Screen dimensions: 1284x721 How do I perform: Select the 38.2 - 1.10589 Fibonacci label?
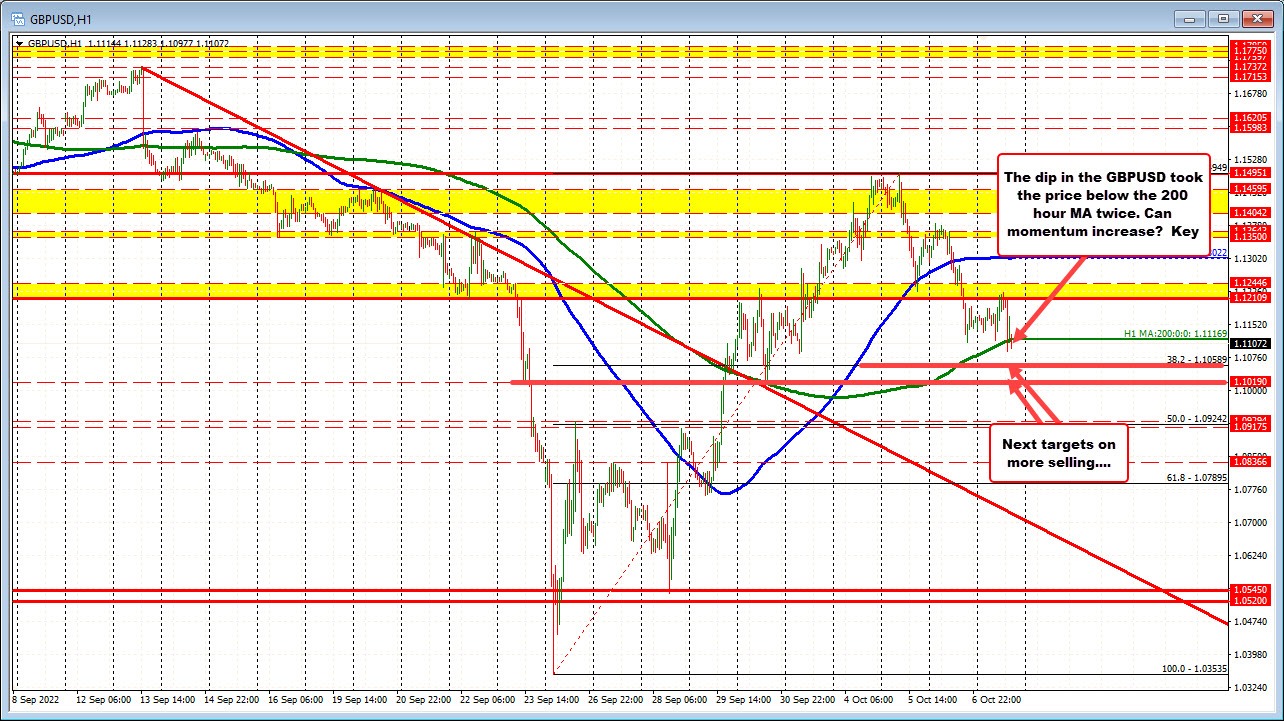click(x=1198, y=358)
